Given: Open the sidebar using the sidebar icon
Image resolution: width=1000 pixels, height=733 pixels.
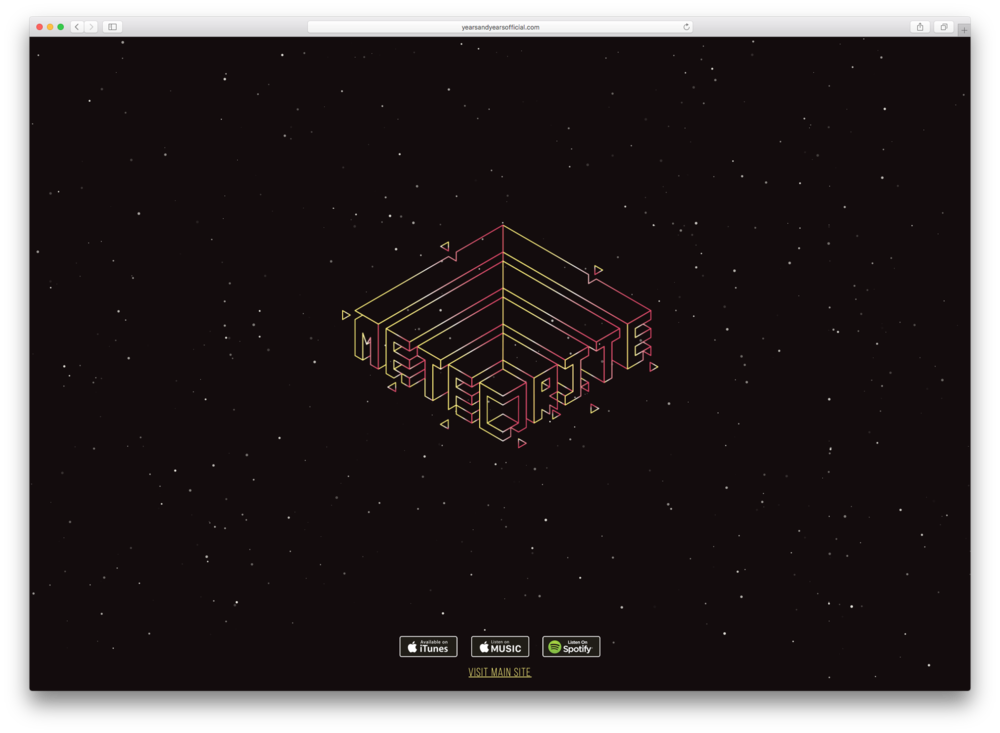Looking at the screenshot, I should pyautogui.click(x=112, y=27).
